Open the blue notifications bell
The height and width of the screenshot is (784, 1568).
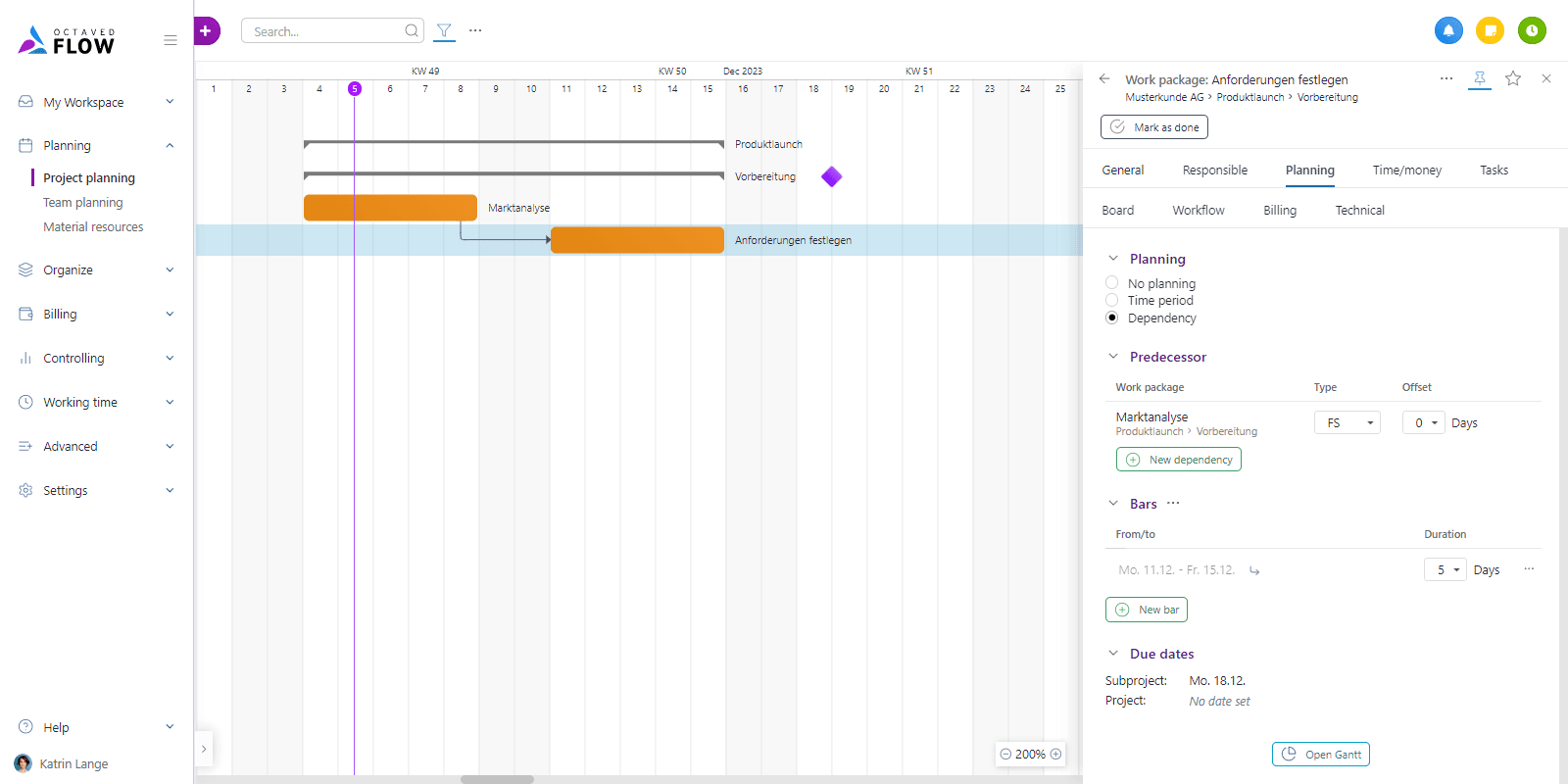pos(1448,30)
